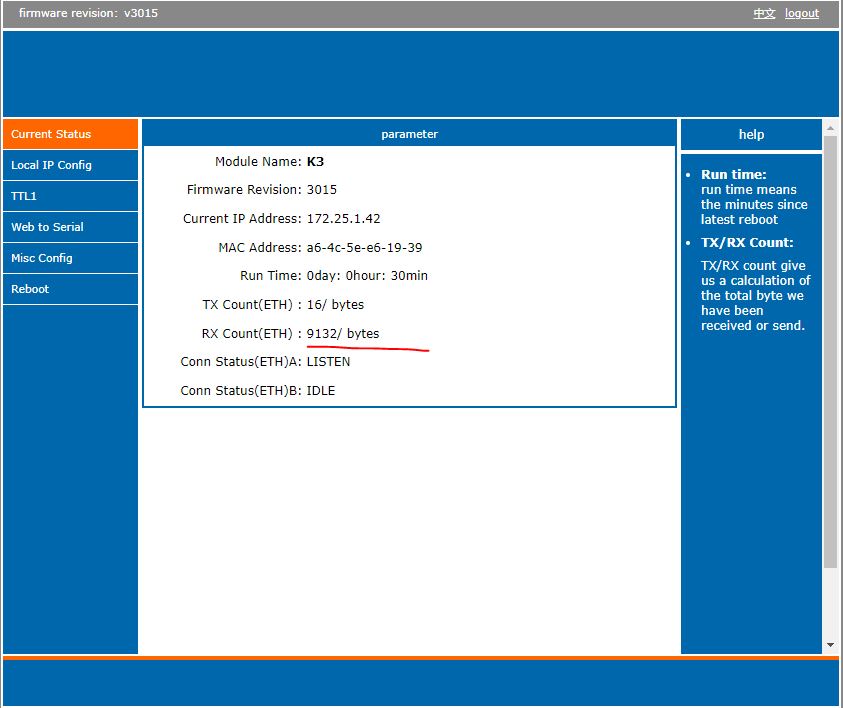
Task: Click the Firmware Revision value 3015
Action: (x=322, y=190)
